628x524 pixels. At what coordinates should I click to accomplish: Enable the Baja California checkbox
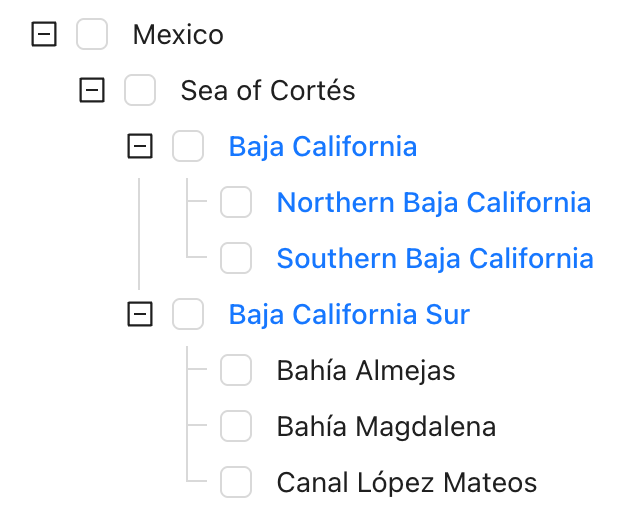tap(188, 147)
